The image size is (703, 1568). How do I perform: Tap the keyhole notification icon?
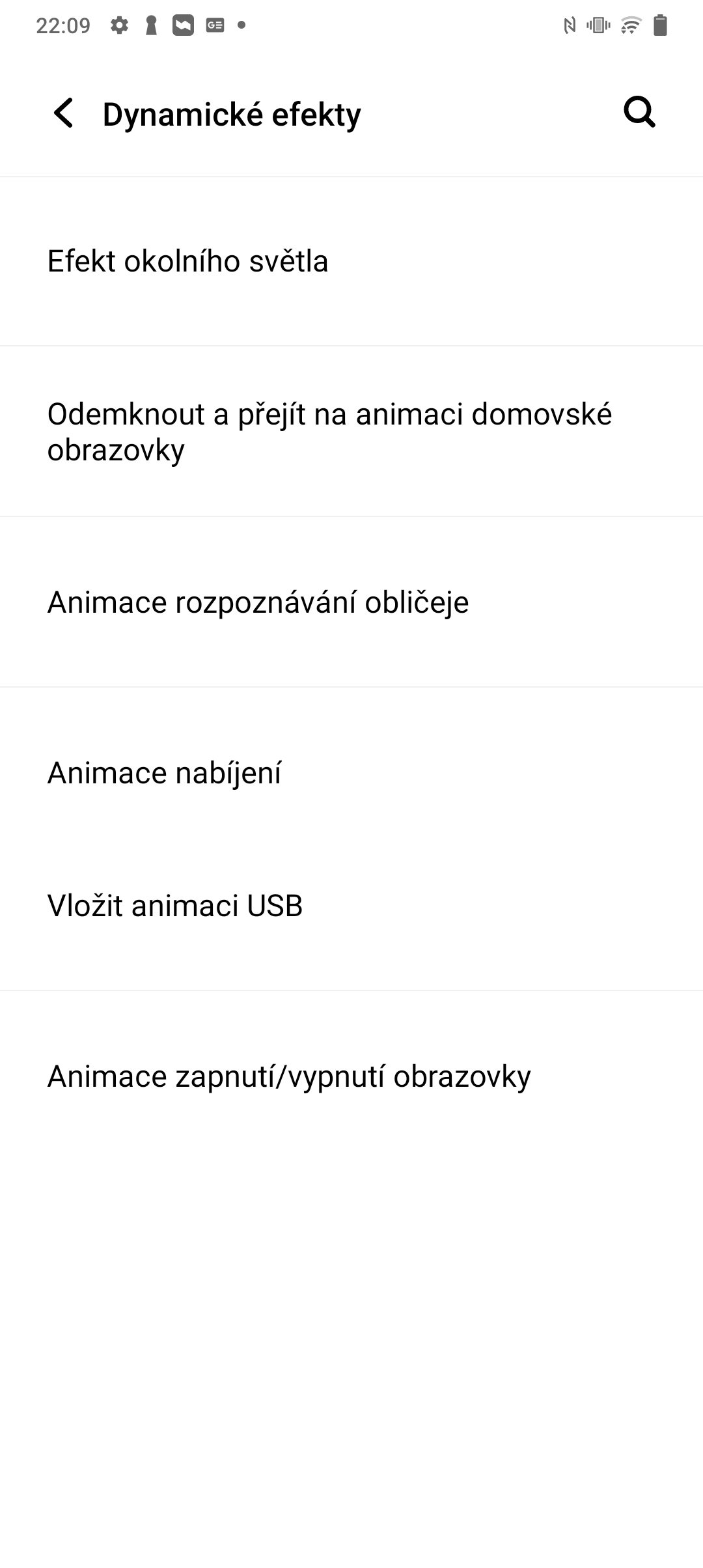151,26
